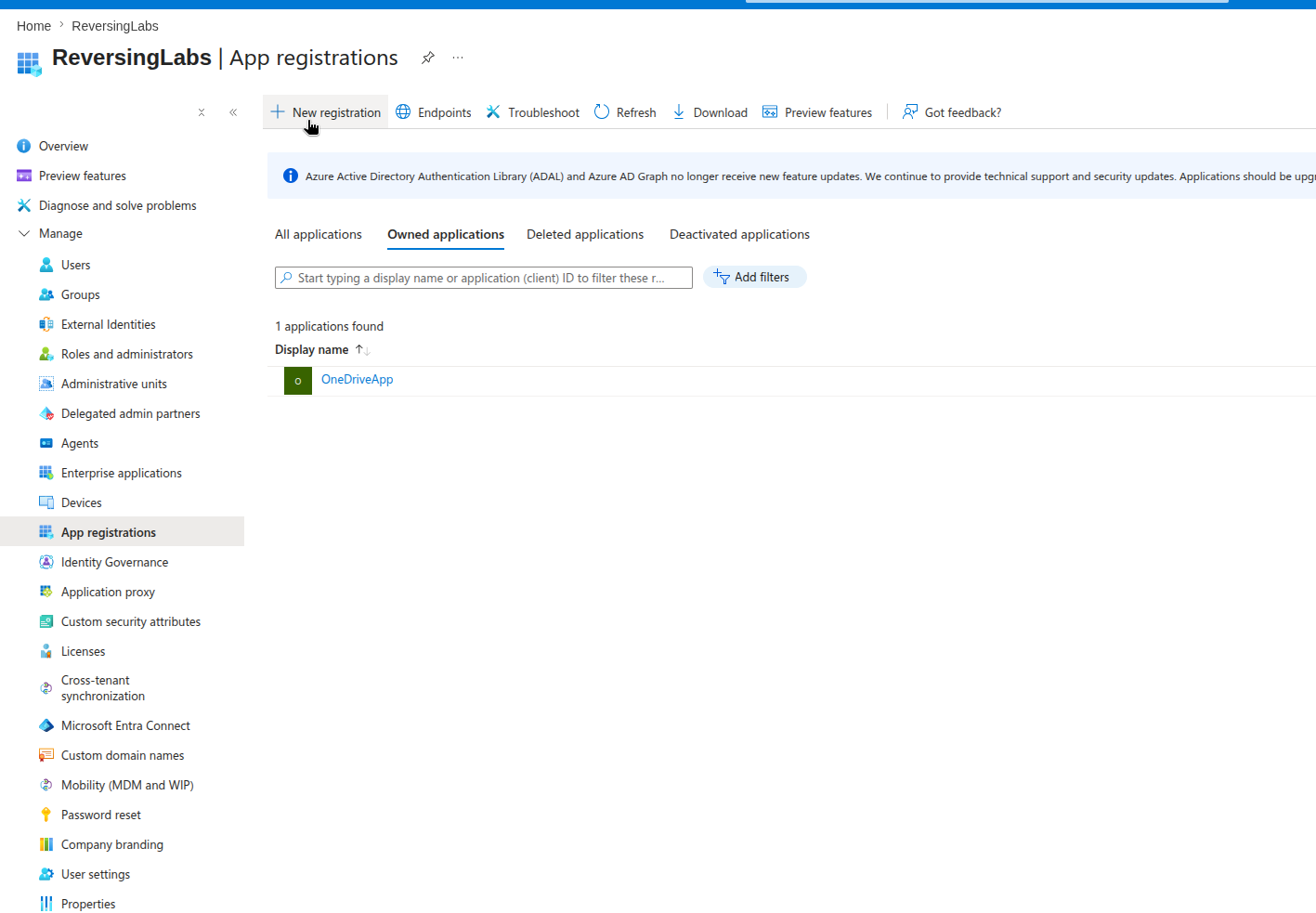Click the Got feedback person icon

click(910, 112)
